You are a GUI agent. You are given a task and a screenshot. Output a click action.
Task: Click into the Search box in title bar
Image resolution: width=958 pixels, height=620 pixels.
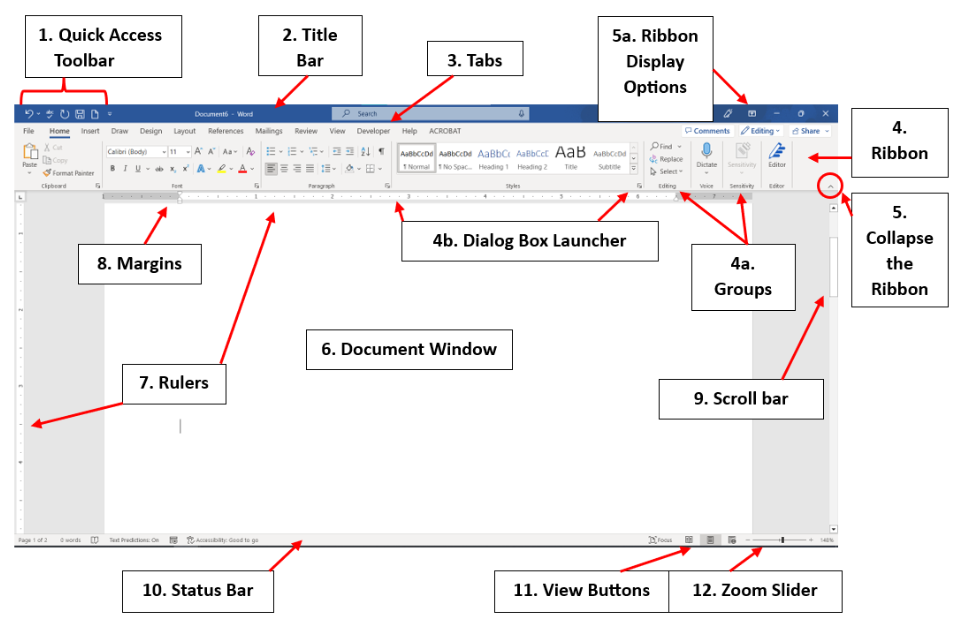click(431, 114)
